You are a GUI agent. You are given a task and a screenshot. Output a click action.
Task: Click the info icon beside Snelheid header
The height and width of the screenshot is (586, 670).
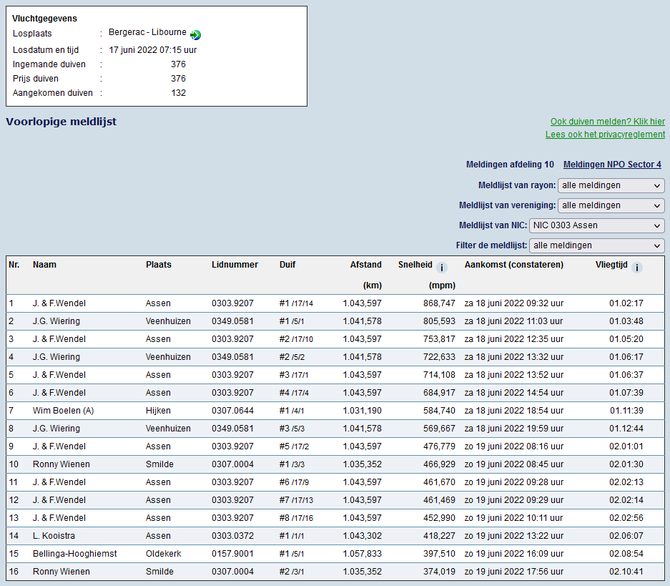pyautogui.click(x=442, y=268)
